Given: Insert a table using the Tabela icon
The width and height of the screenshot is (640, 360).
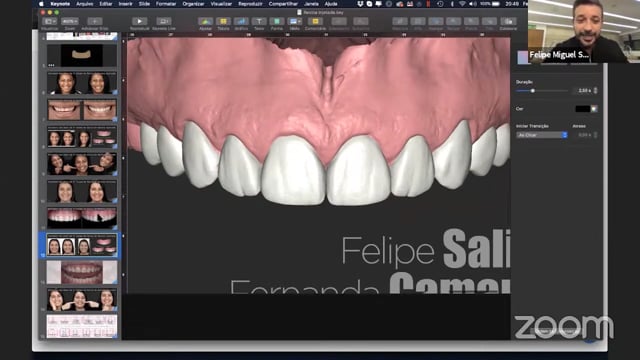Looking at the screenshot, I should (x=223, y=21).
